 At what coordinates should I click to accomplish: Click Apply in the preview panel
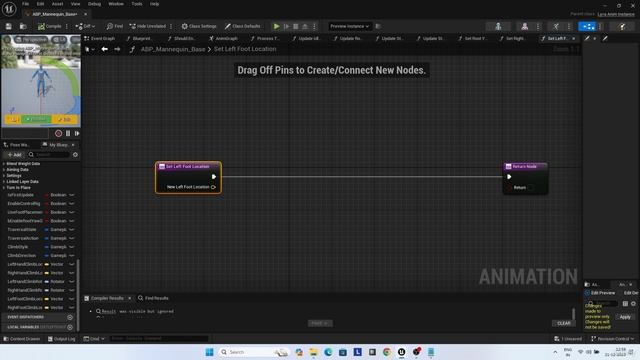[x=625, y=317]
